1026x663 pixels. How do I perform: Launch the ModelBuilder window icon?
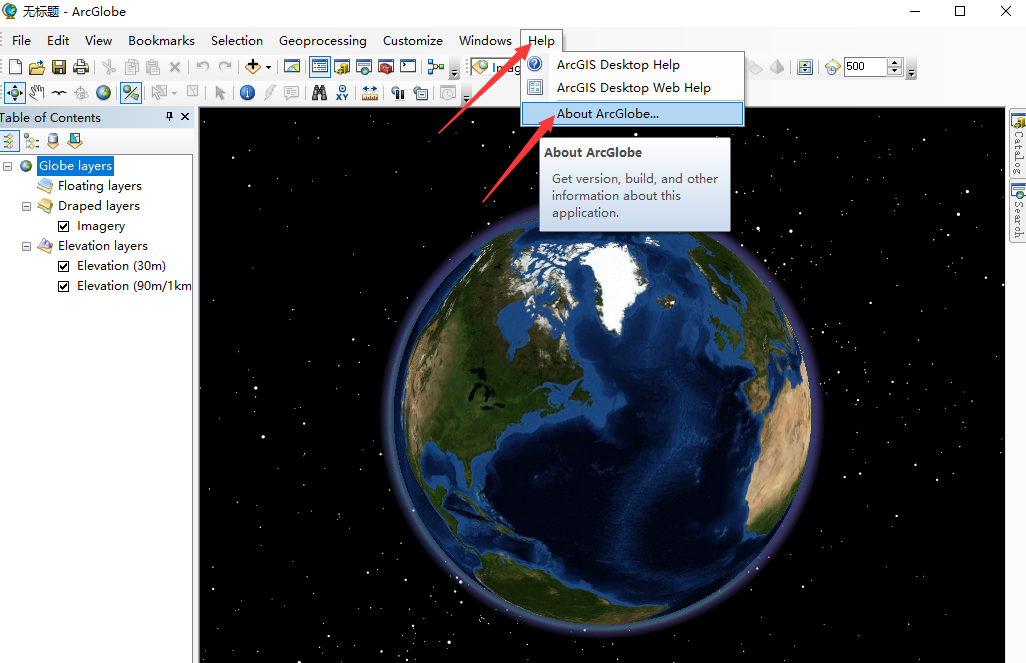435,67
